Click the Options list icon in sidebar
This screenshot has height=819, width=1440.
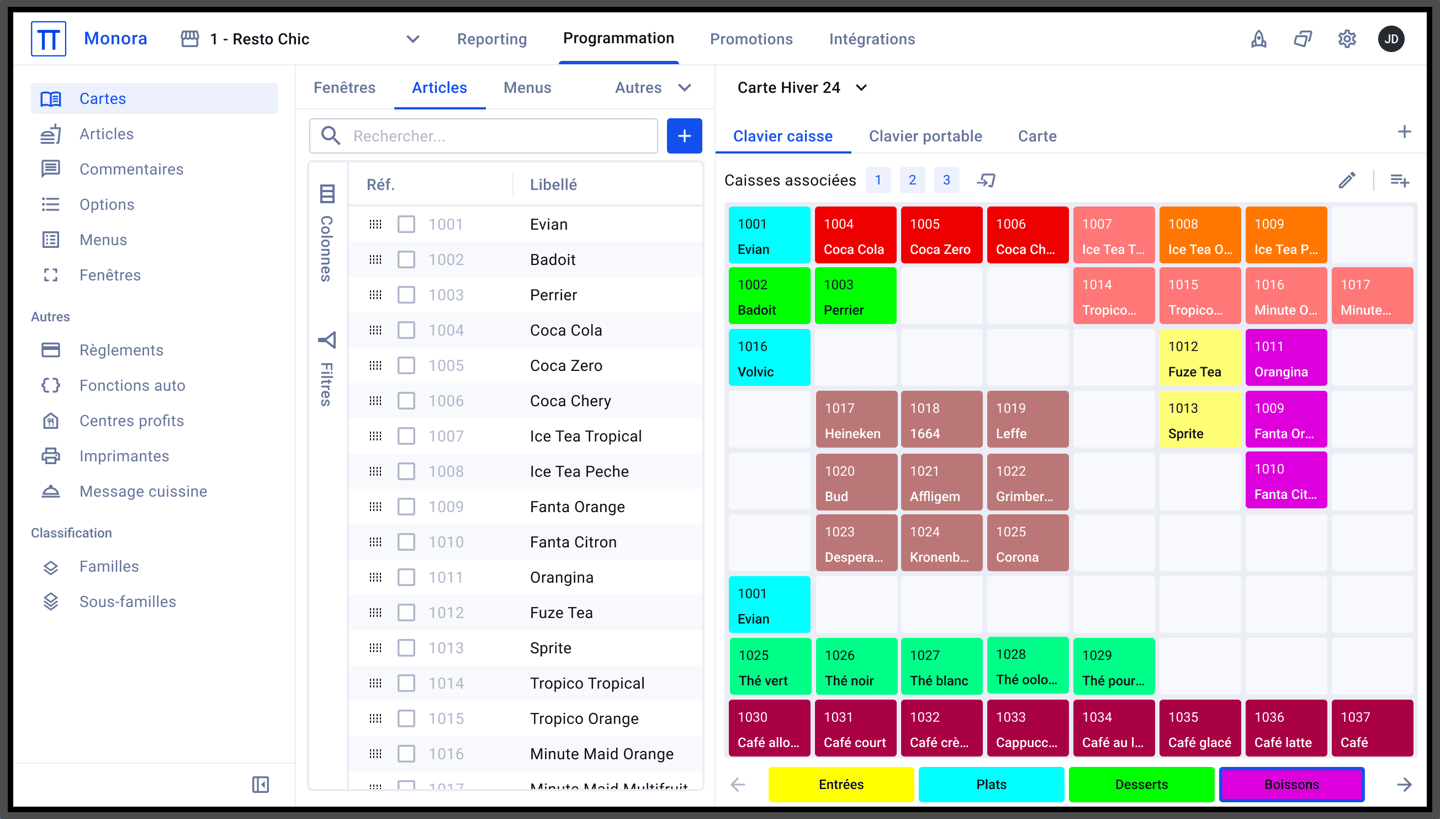51,204
